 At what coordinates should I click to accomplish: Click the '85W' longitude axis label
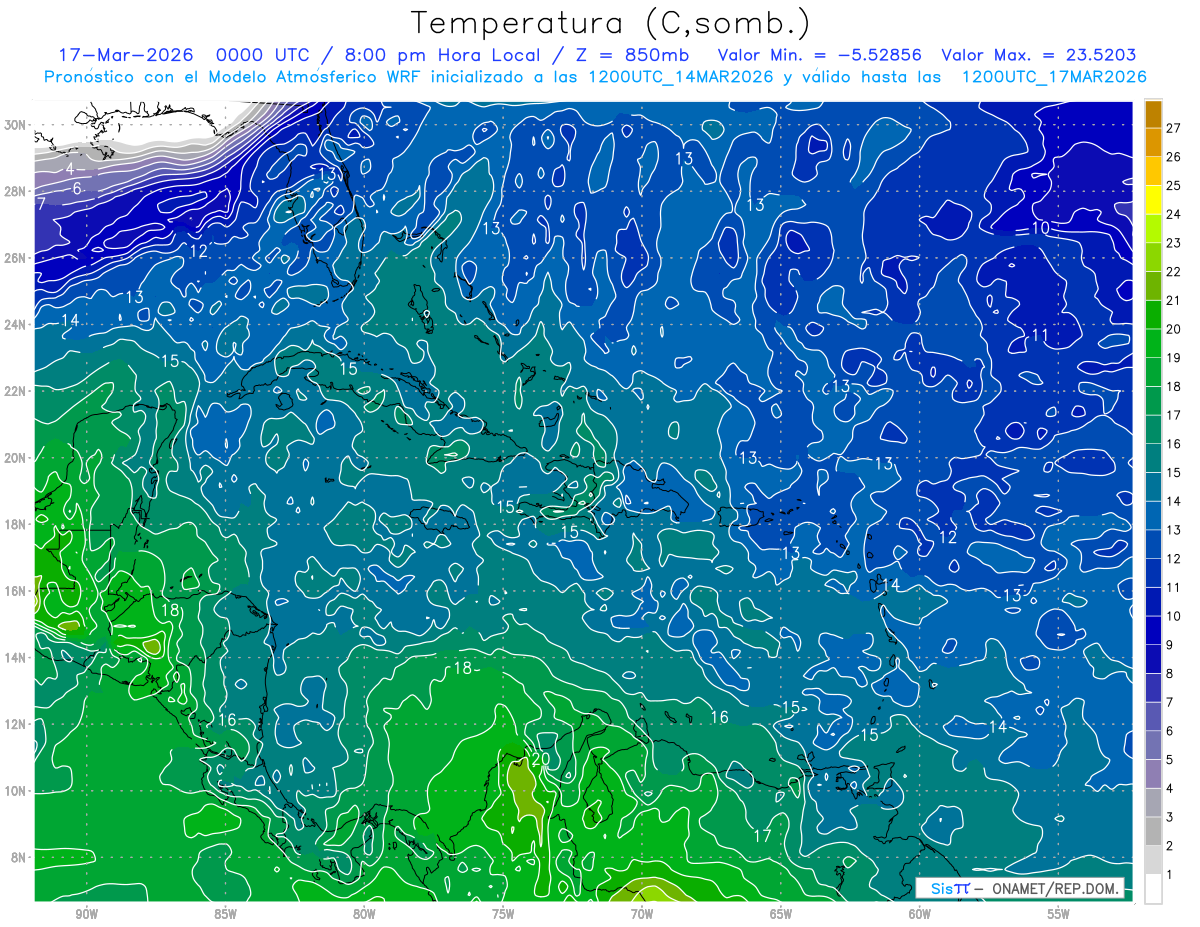coord(225,913)
